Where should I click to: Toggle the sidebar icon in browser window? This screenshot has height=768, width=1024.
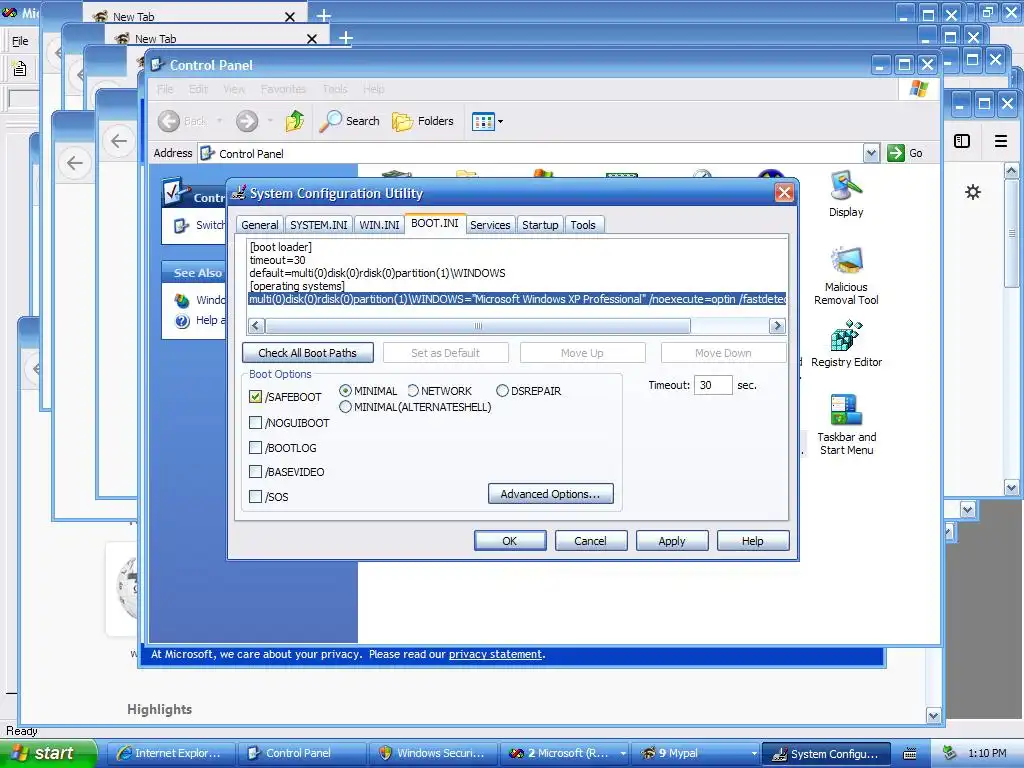click(962, 141)
